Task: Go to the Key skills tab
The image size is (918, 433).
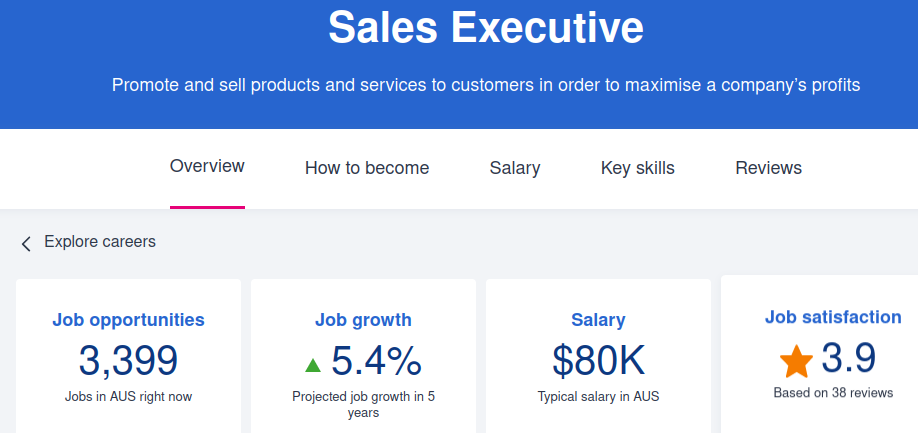Action: [638, 169]
